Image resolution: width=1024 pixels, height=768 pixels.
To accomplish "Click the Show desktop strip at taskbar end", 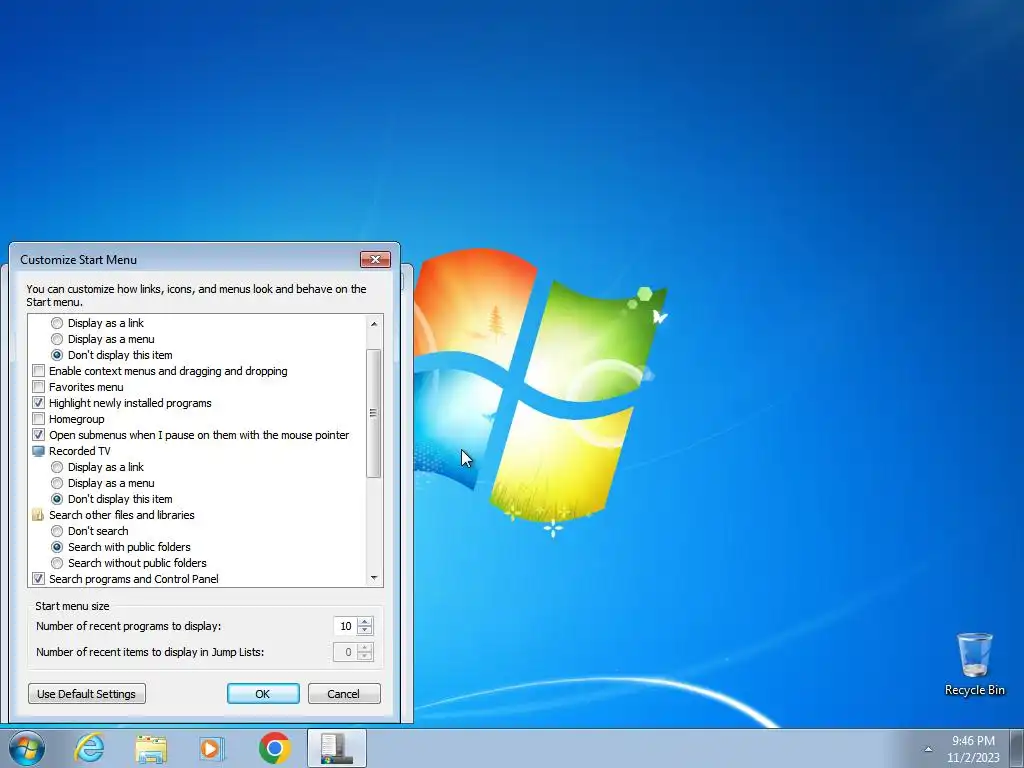I will [x=1017, y=748].
